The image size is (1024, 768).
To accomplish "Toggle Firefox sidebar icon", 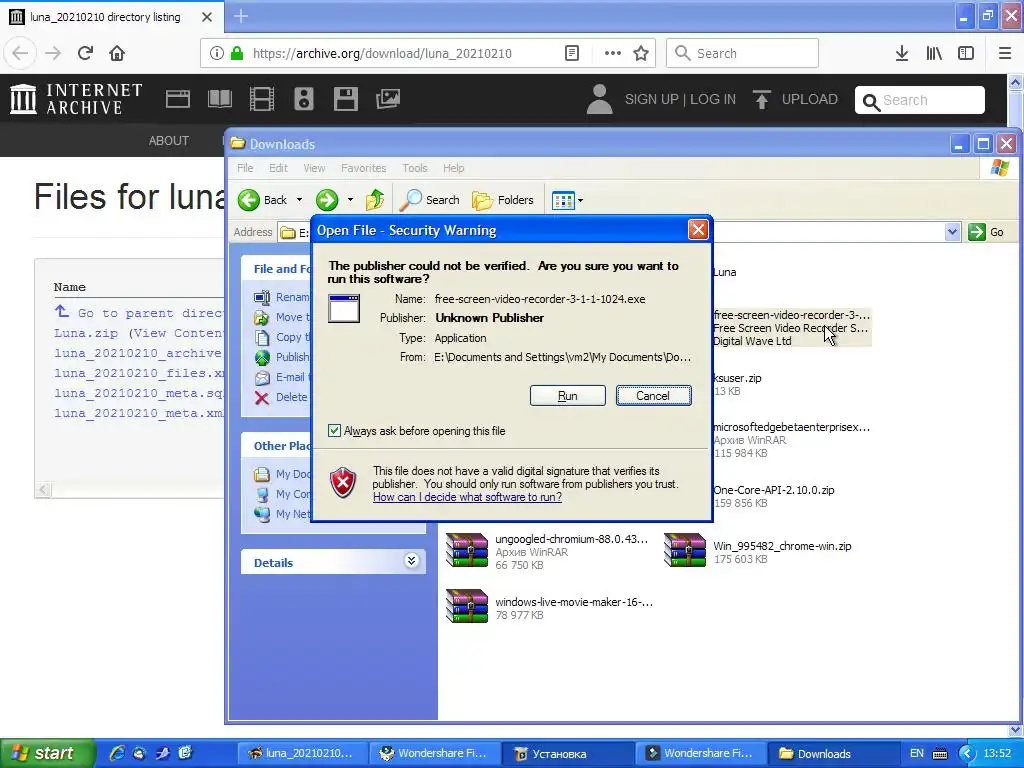I will coord(966,53).
